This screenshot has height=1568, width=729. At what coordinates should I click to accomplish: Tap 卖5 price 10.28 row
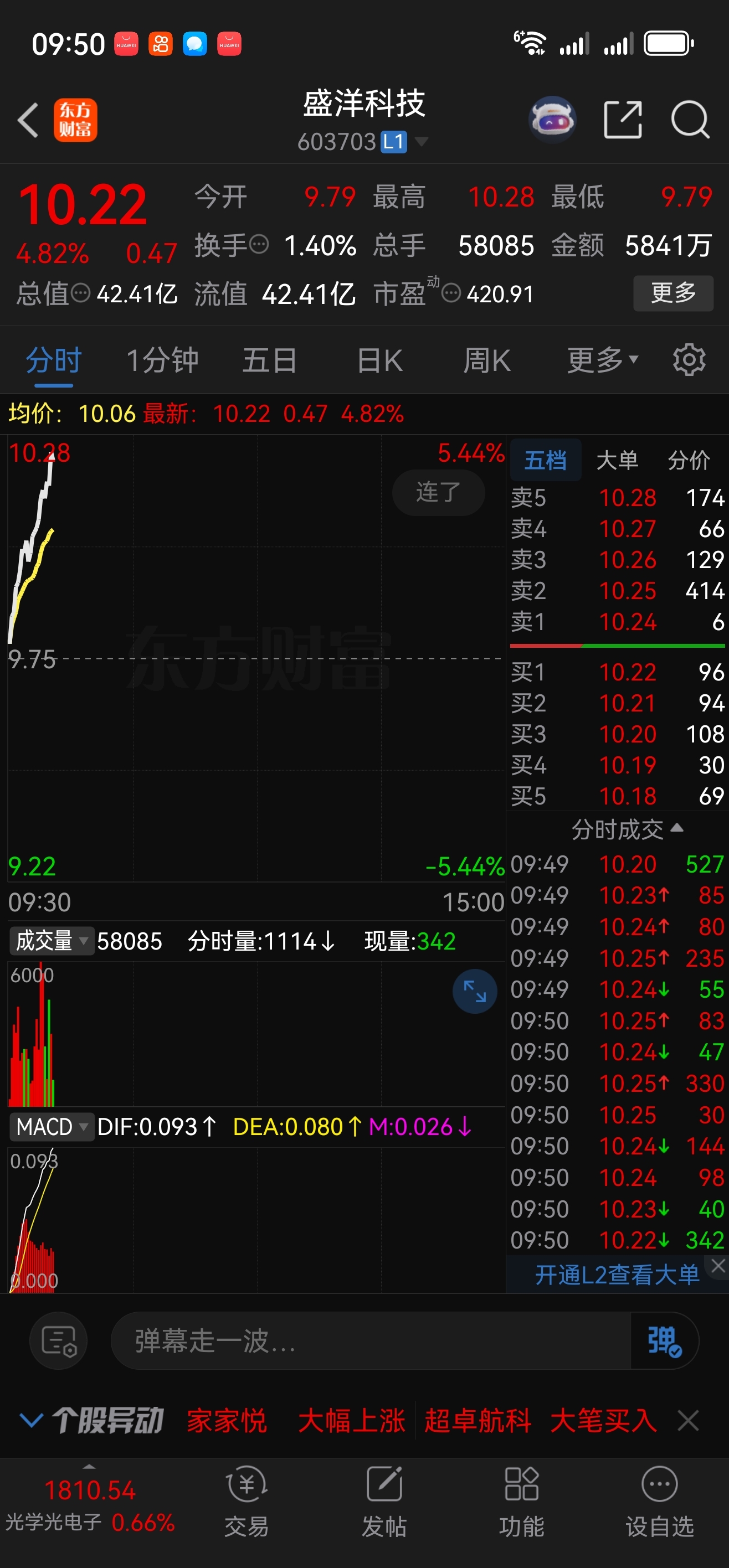(618, 497)
